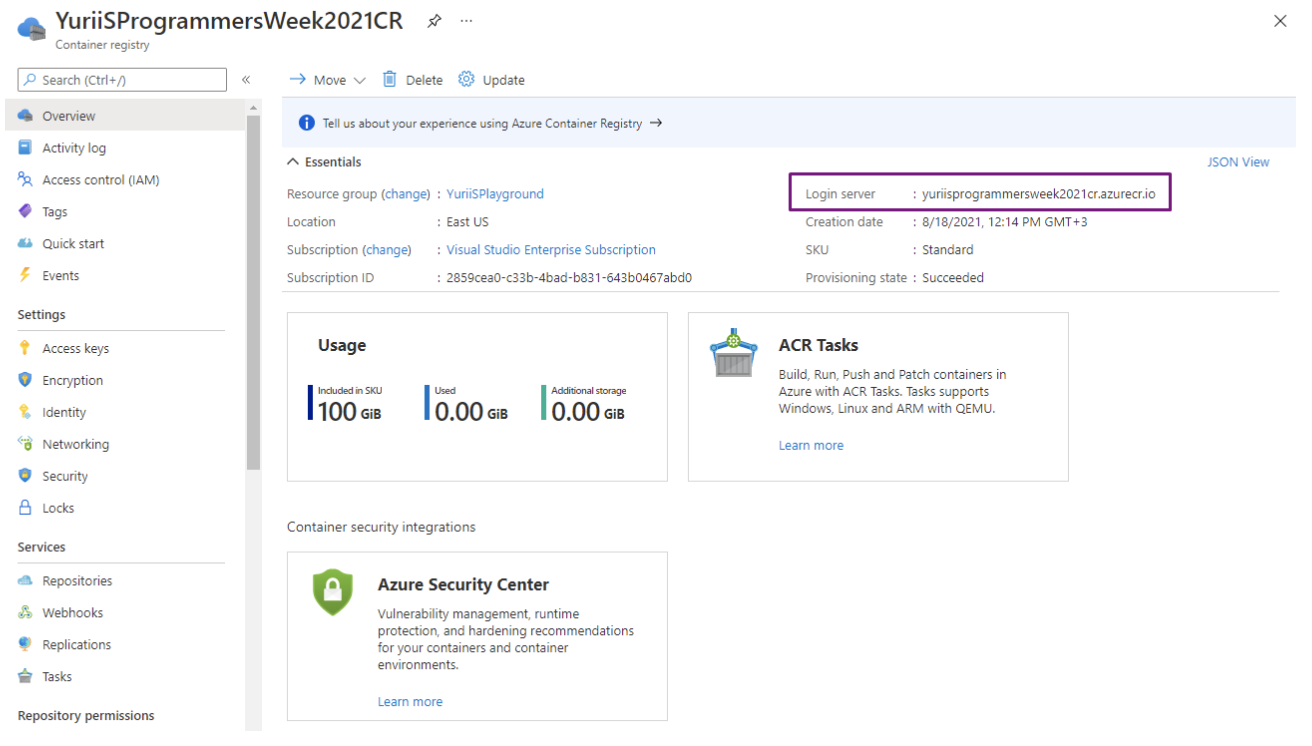Click the Tasks icon in the sidebar
Image resolution: width=1312 pixels, height=746 pixels.
pos(25,677)
